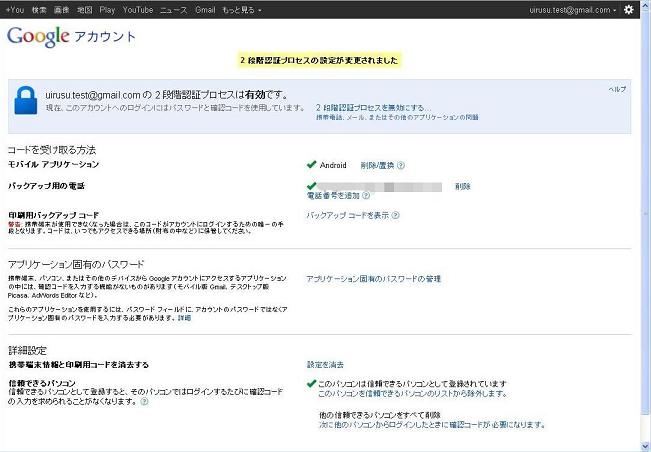This screenshot has width=651, height=452.
Task: Click the モバイル アプリケーション label
Action: pyautogui.click(x=54, y=164)
